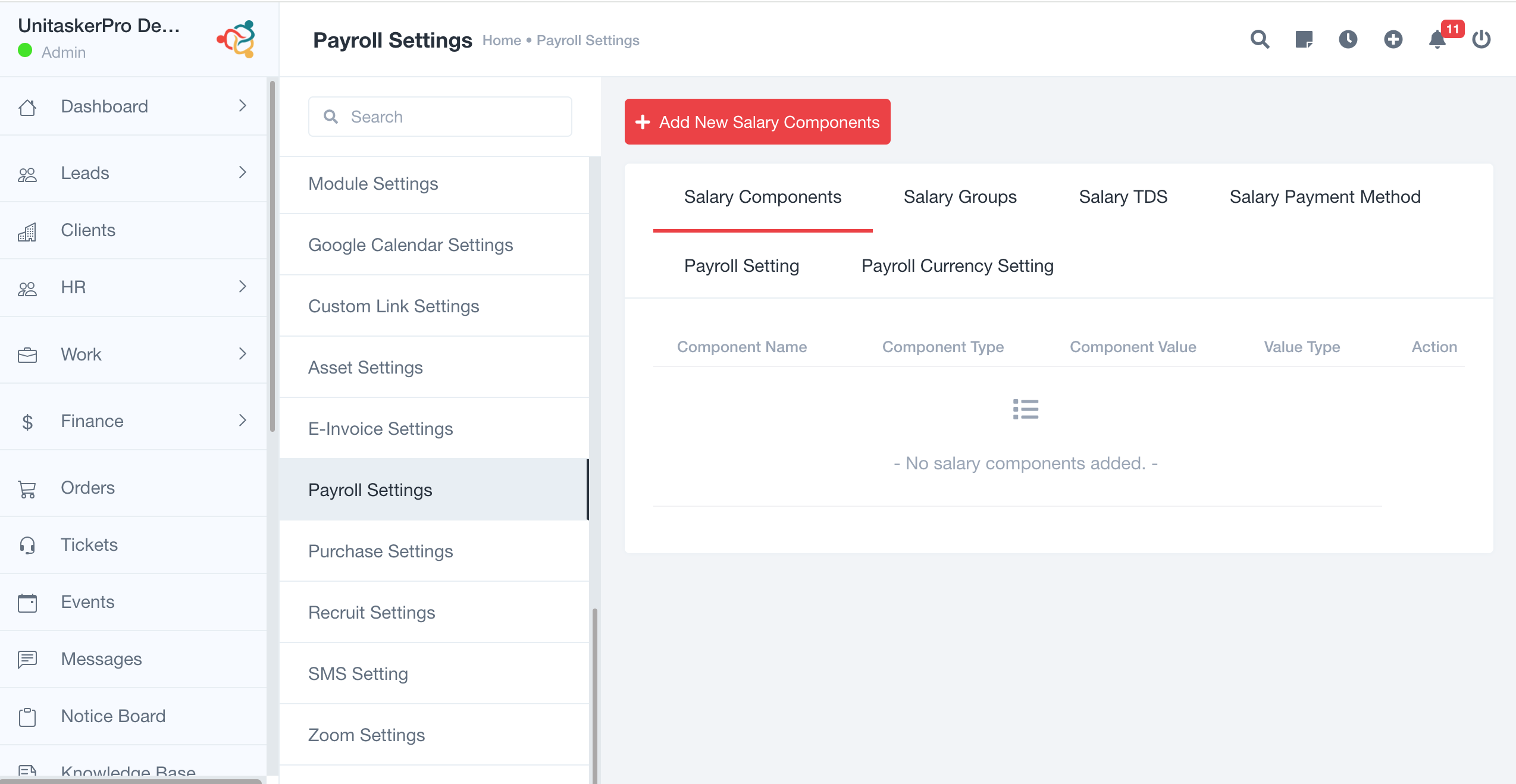
Task: Click the settings list vertical scrollbar
Action: pos(595,695)
